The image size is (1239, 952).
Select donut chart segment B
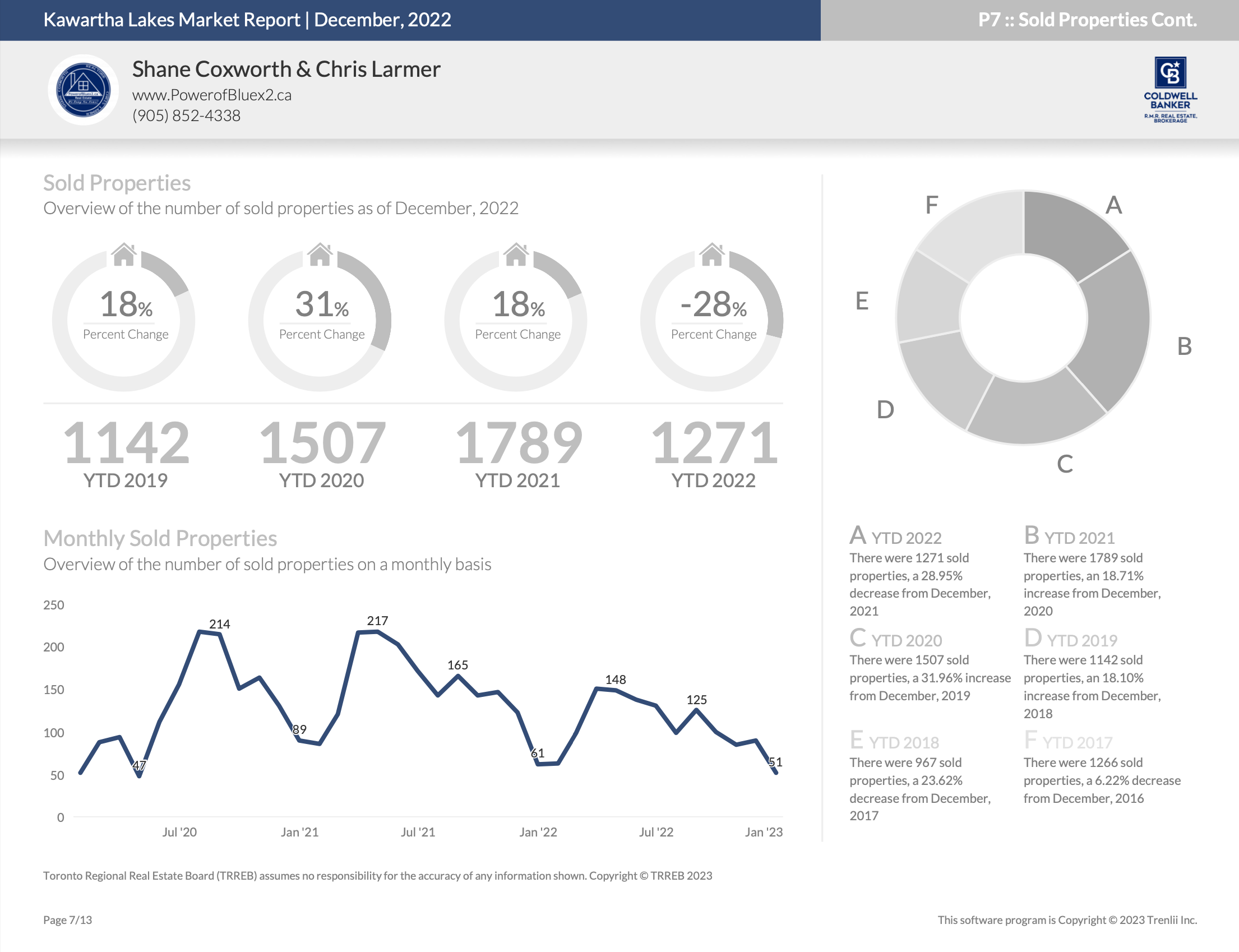(1115, 331)
